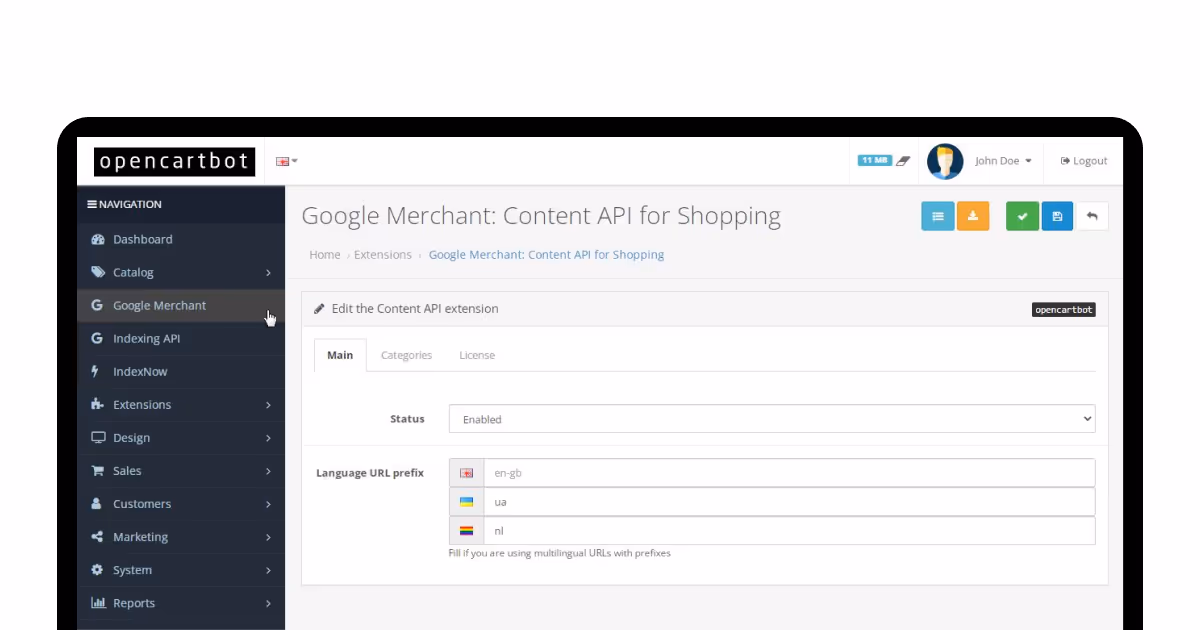
Task: Click the pencil icon beside Edit the Content API
Action: click(319, 309)
